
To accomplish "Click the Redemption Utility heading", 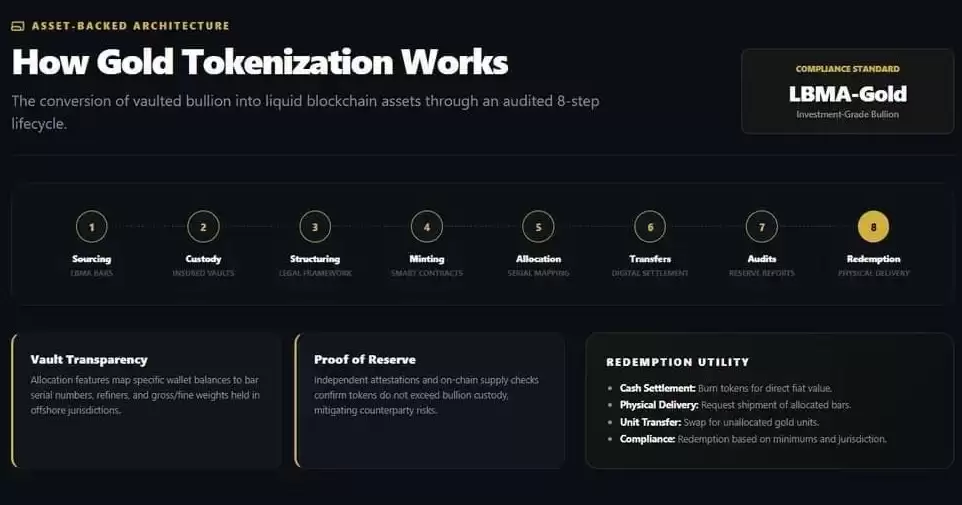I will pyautogui.click(x=678, y=362).
